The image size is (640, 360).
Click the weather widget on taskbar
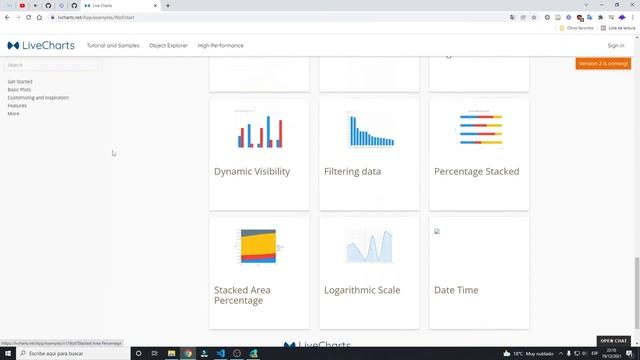click(x=528, y=353)
